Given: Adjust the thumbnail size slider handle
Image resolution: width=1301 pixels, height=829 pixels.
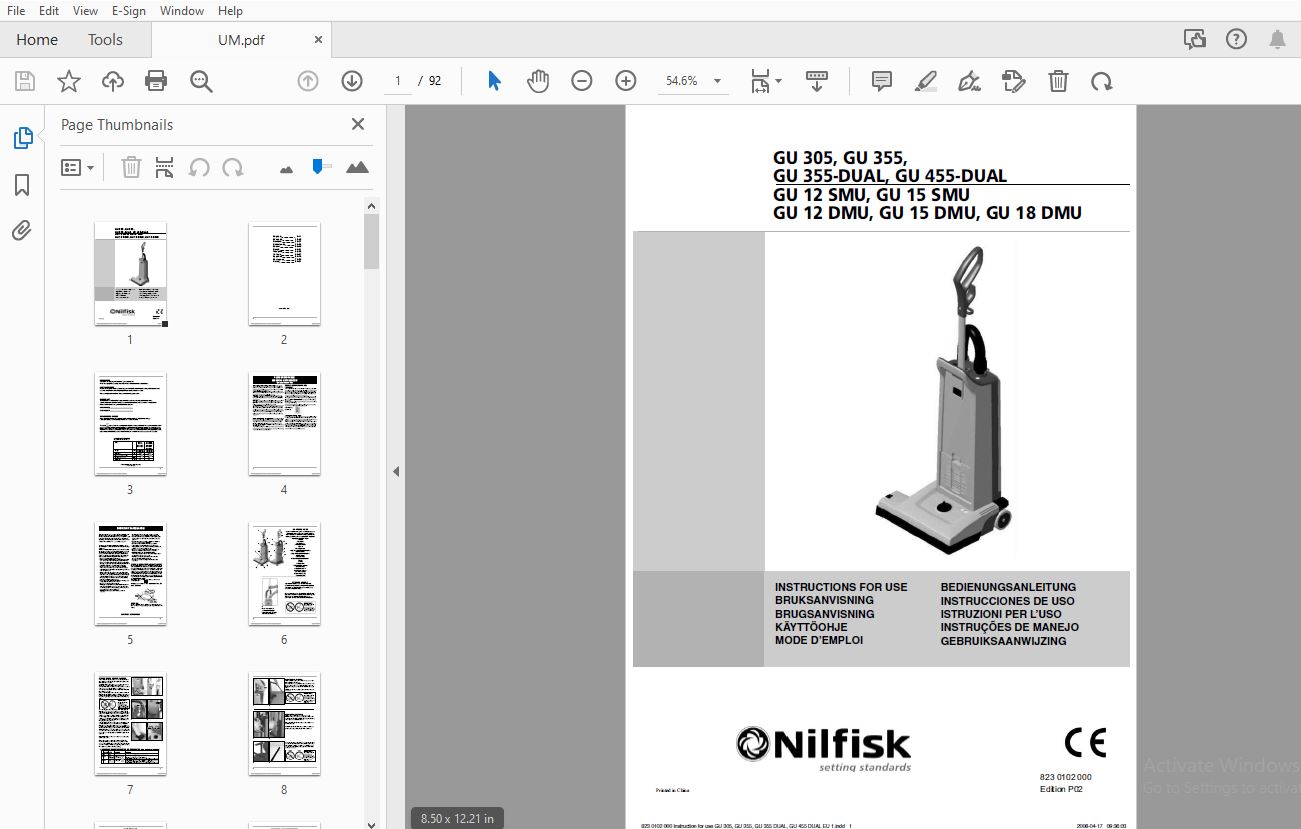Looking at the screenshot, I should coord(318,166).
